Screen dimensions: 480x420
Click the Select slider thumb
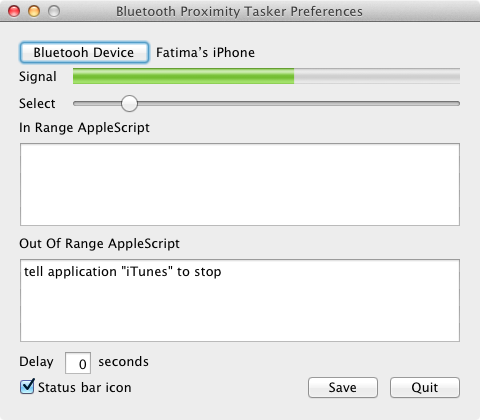[x=129, y=103]
